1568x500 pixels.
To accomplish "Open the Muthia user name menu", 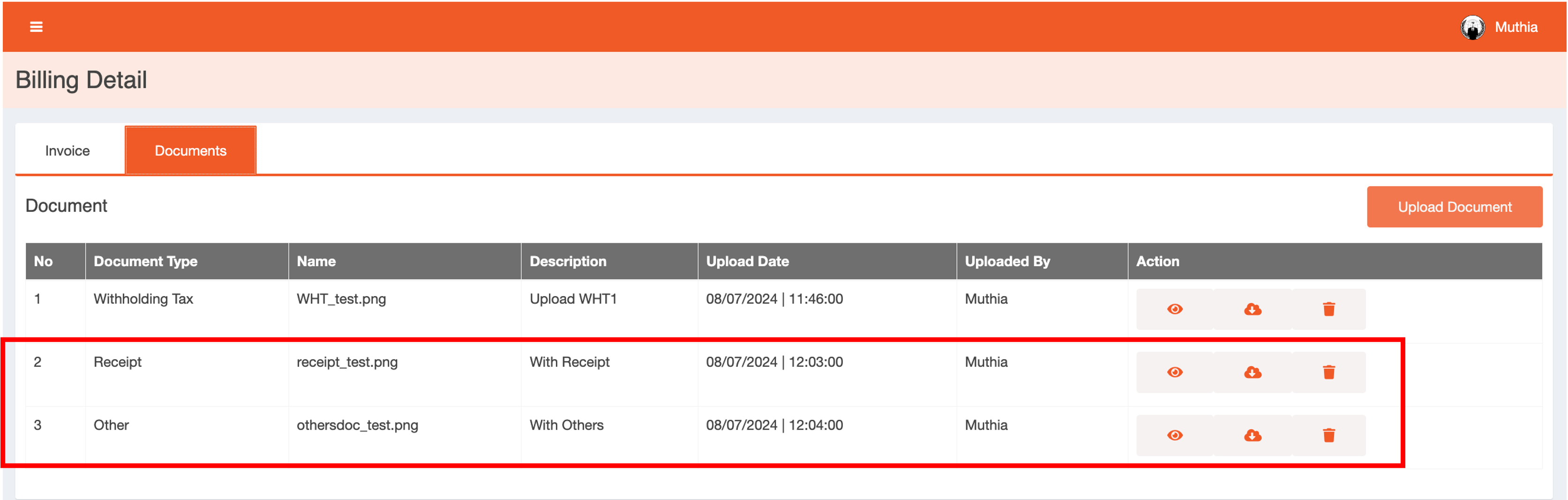I will [1515, 27].
